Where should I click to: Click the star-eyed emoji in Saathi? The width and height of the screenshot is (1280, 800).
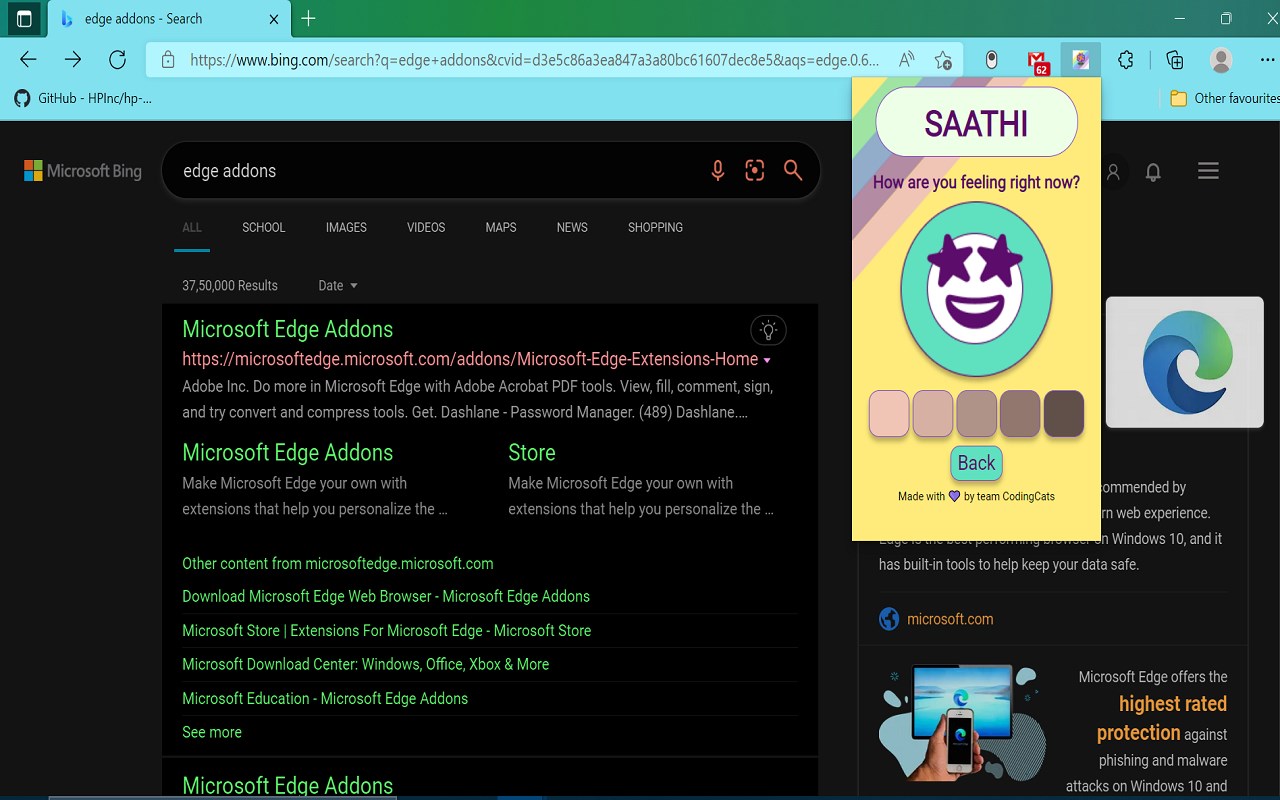[x=976, y=288]
